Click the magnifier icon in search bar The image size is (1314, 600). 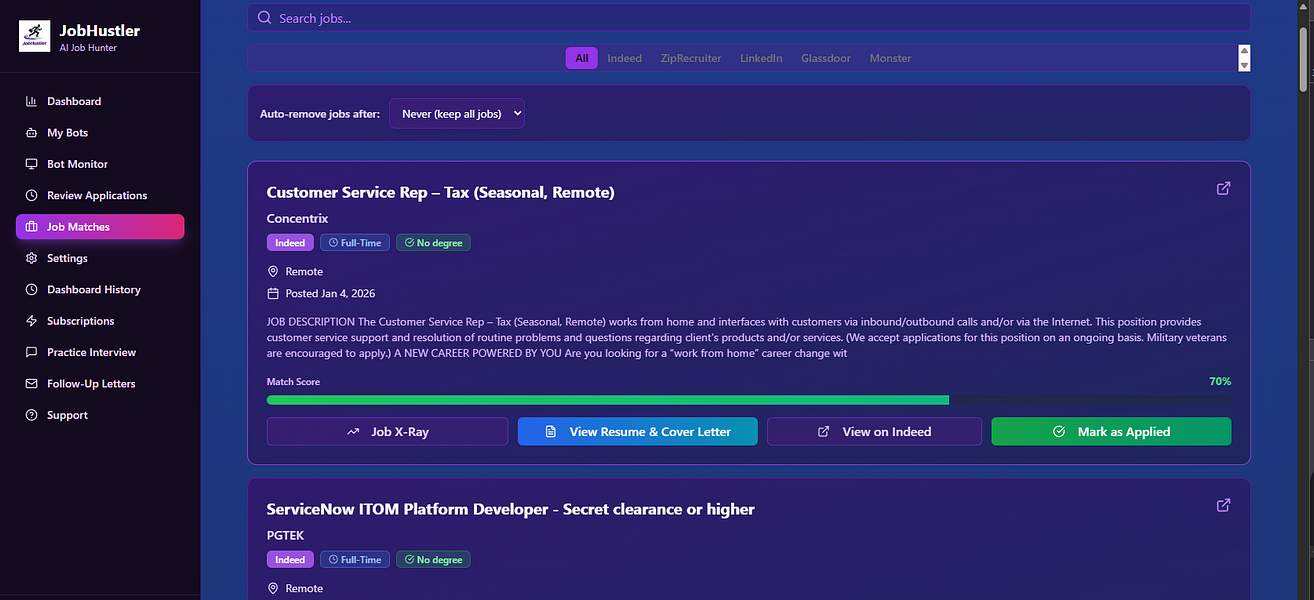click(264, 18)
